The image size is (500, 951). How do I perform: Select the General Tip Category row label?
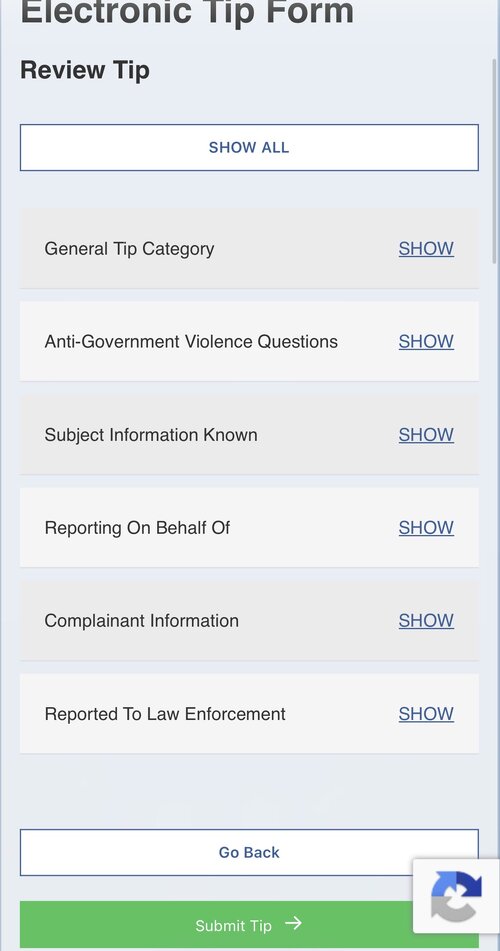(129, 249)
